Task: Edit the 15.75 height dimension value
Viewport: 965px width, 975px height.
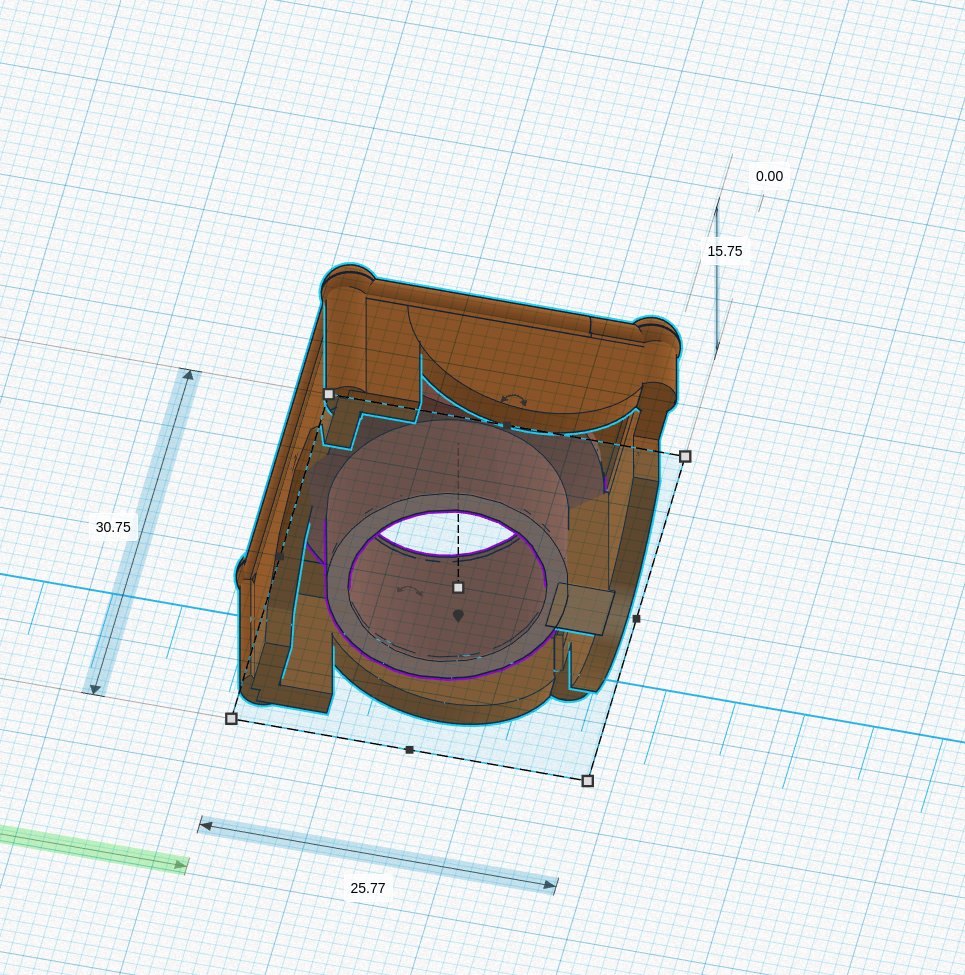Action: [x=725, y=251]
